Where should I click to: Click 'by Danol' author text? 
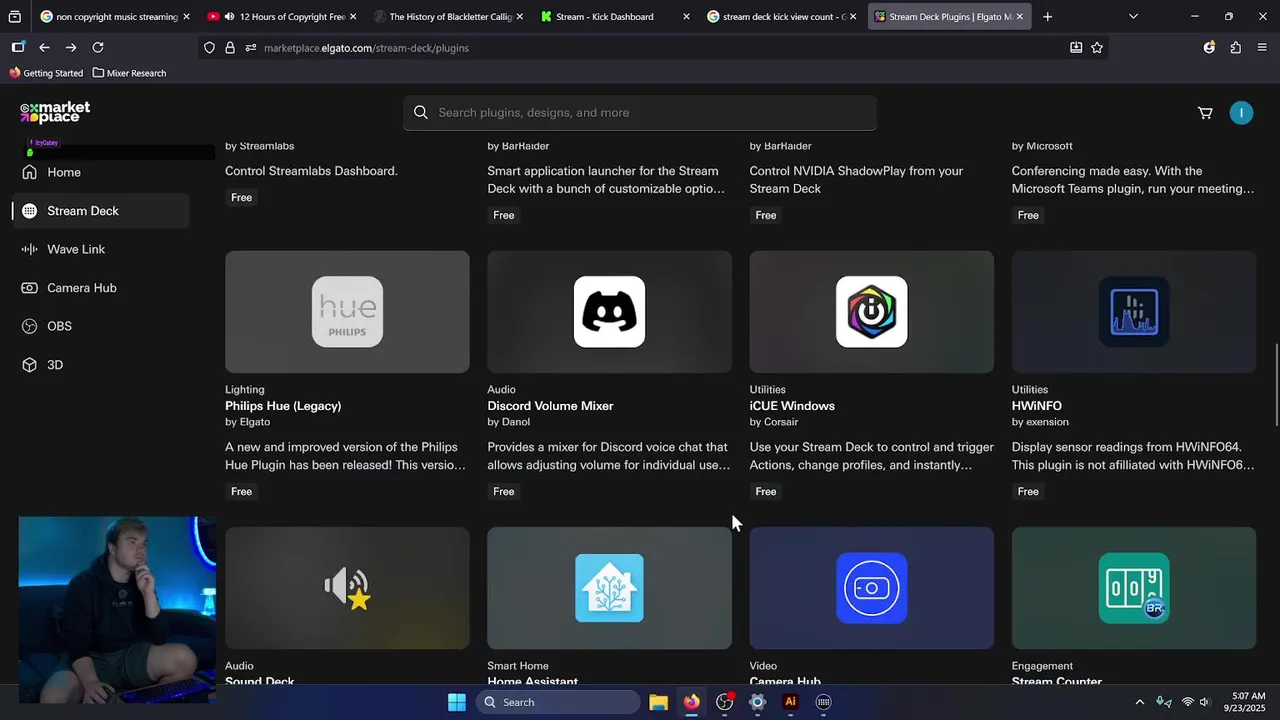click(509, 422)
